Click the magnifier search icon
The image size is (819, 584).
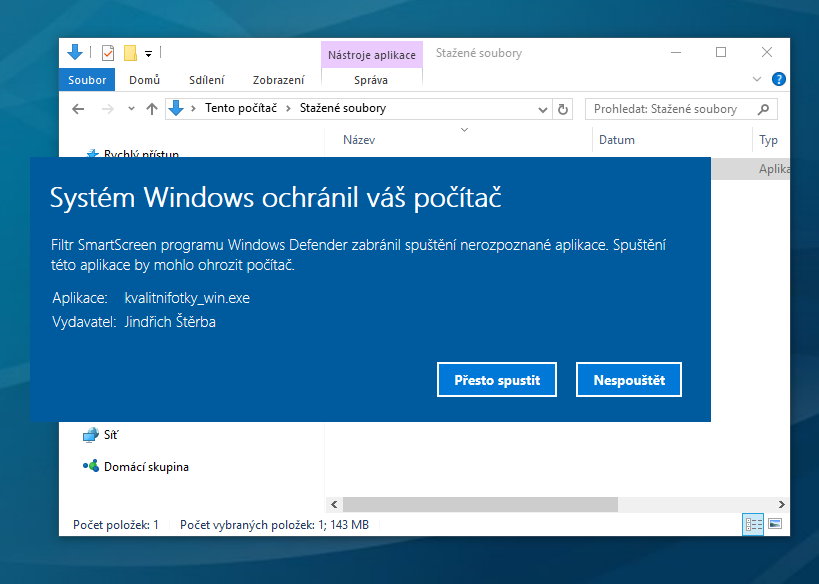click(x=763, y=109)
